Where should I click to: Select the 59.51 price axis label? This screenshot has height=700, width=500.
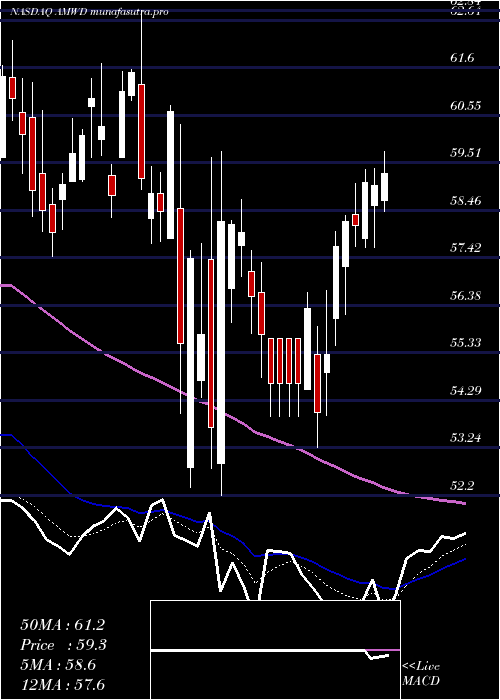466,153
